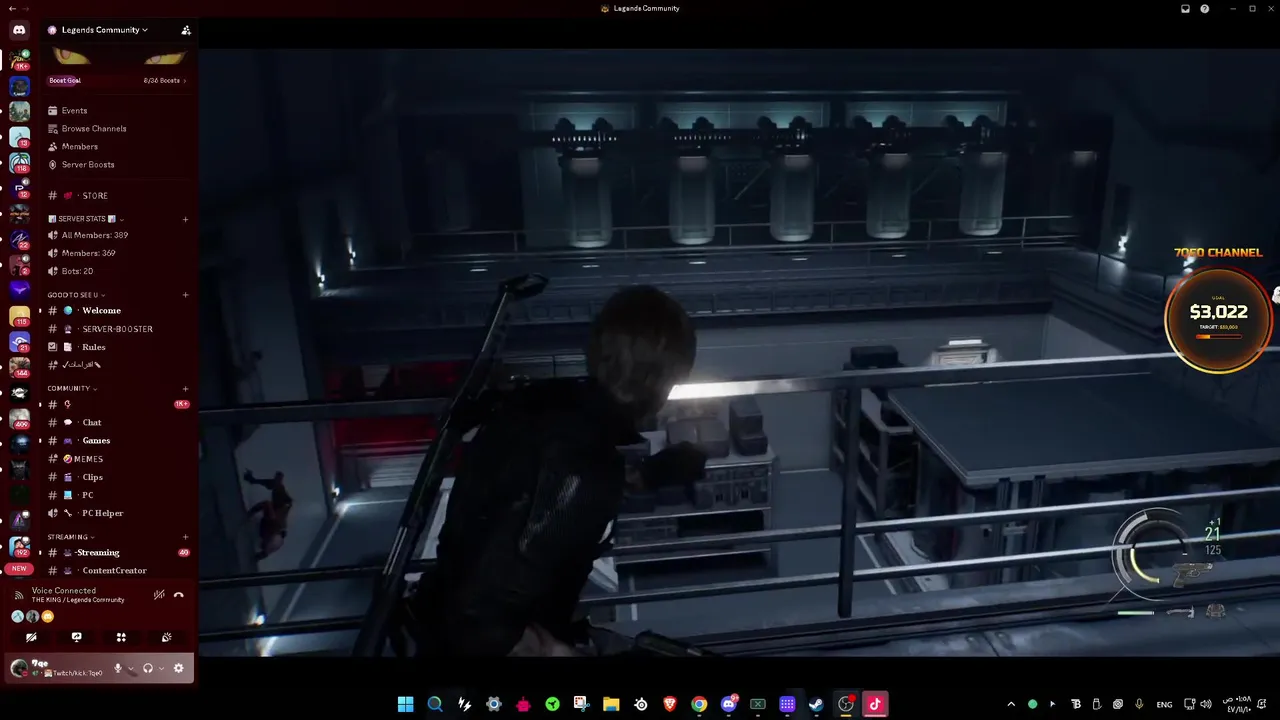1280x720 pixels.
Task: Open the Discord help icon in title bar
Action: coord(1205,8)
